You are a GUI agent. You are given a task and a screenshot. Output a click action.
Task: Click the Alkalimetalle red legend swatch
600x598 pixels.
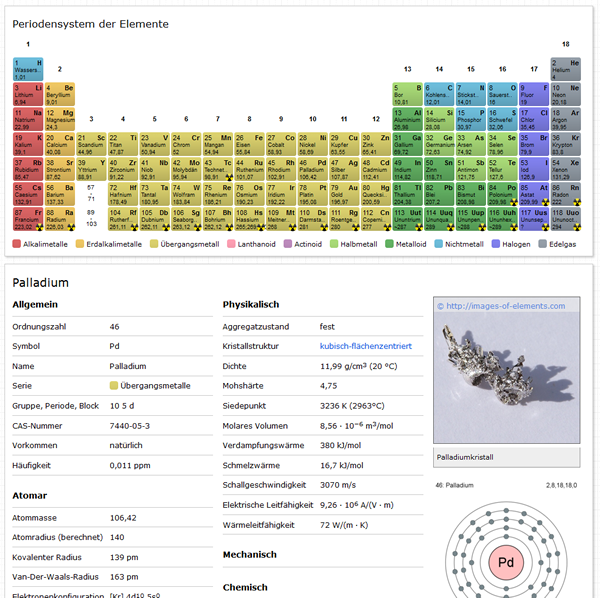[16, 244]
